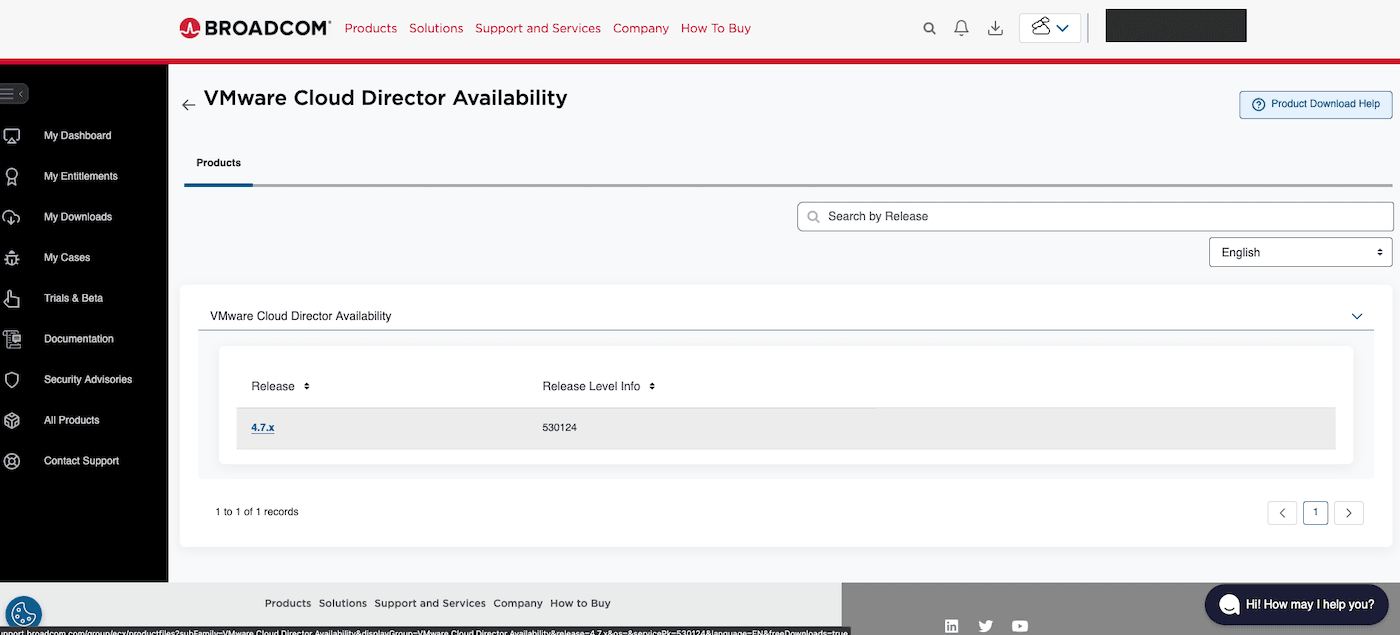Screen dimensions: 1400x635
Task: Open notifications bell icon
Action: (961, 28)
